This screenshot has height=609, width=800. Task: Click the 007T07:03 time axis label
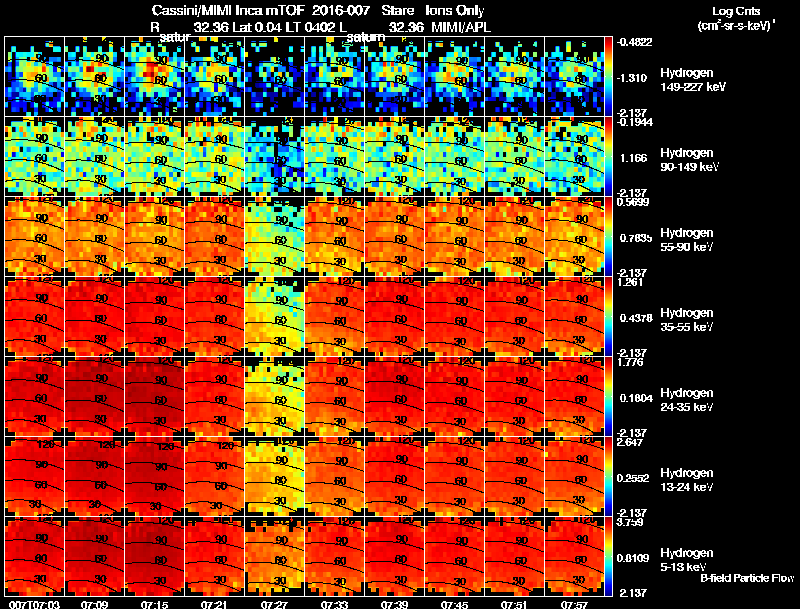(35, 604)
